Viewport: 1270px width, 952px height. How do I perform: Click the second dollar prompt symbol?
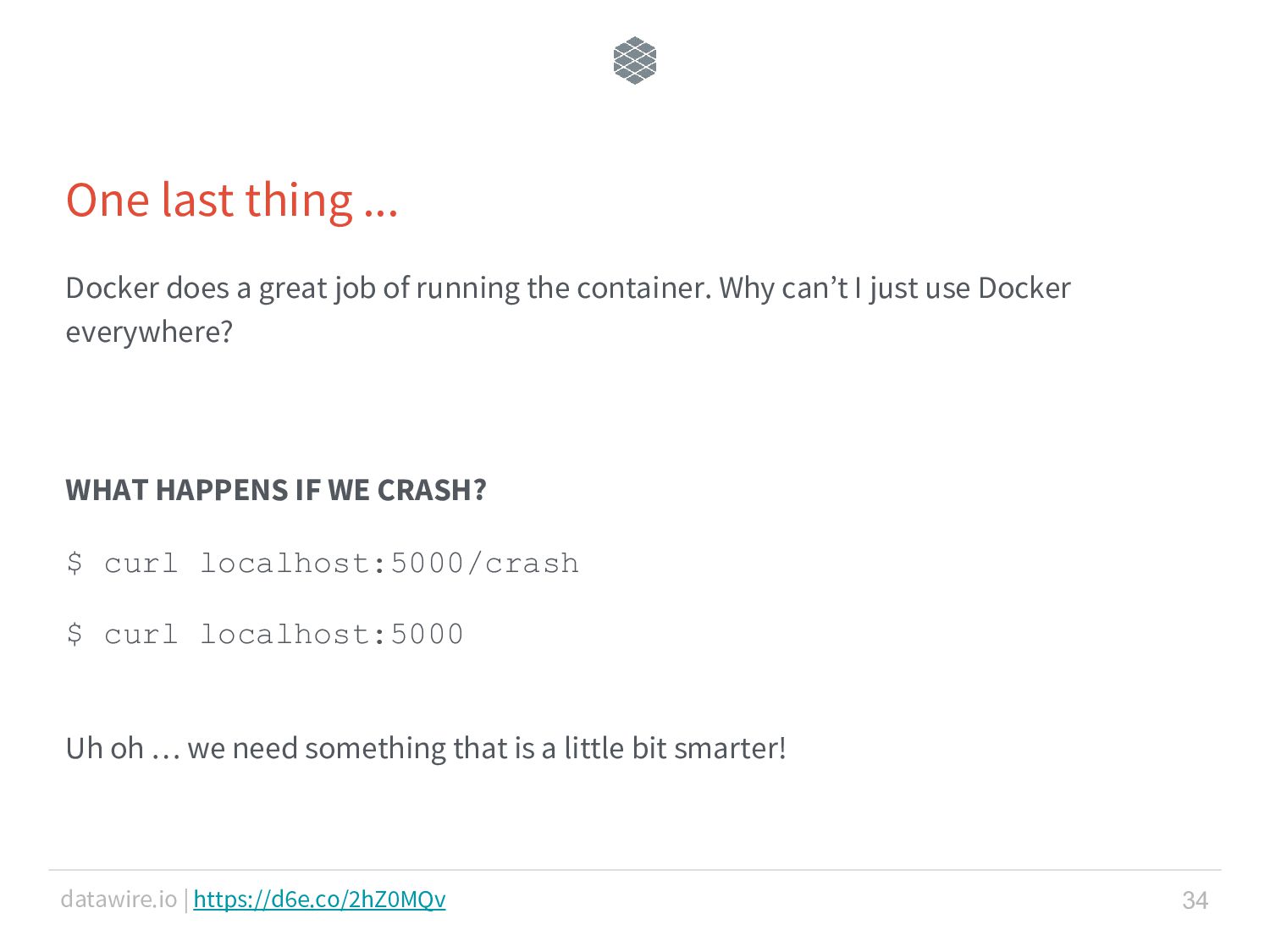(x=75, y=634)
